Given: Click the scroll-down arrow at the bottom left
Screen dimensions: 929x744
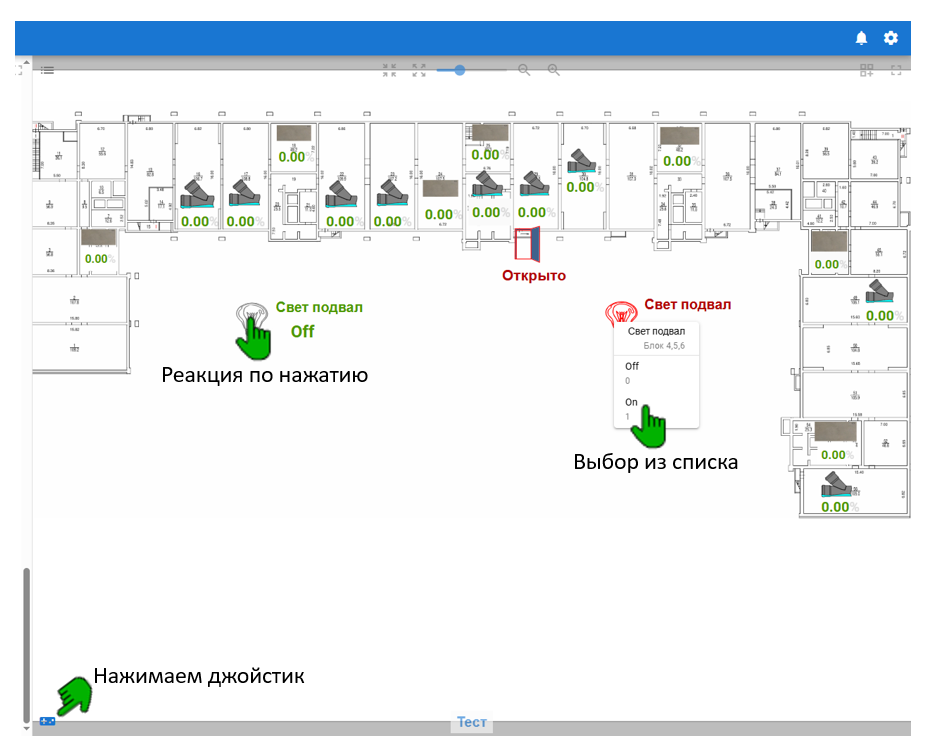Looking at the screenshot, I should pos(26,728).
